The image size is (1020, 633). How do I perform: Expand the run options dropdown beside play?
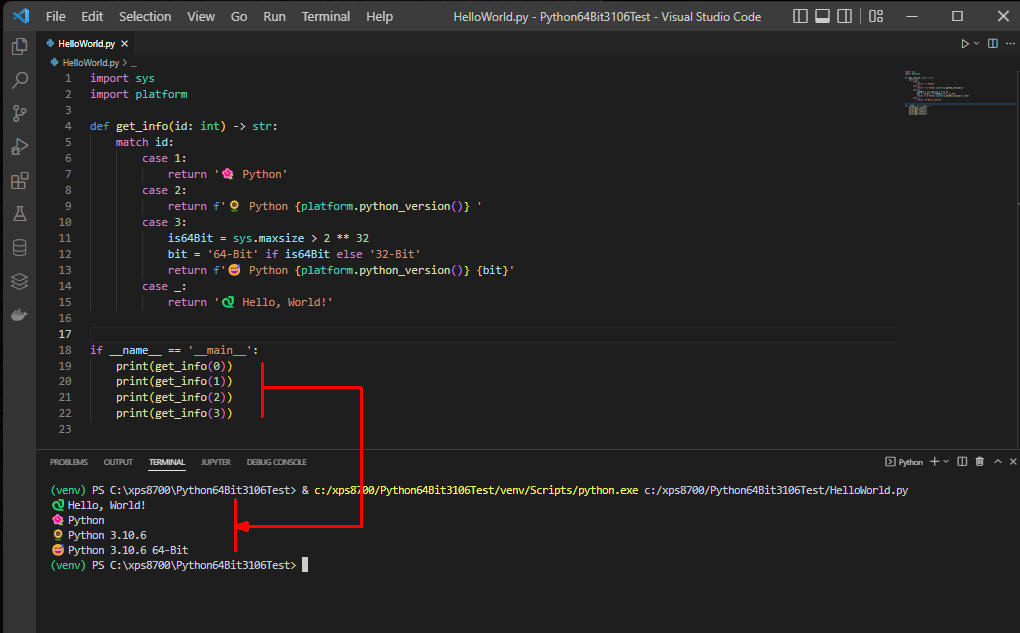tap(976, 44)
